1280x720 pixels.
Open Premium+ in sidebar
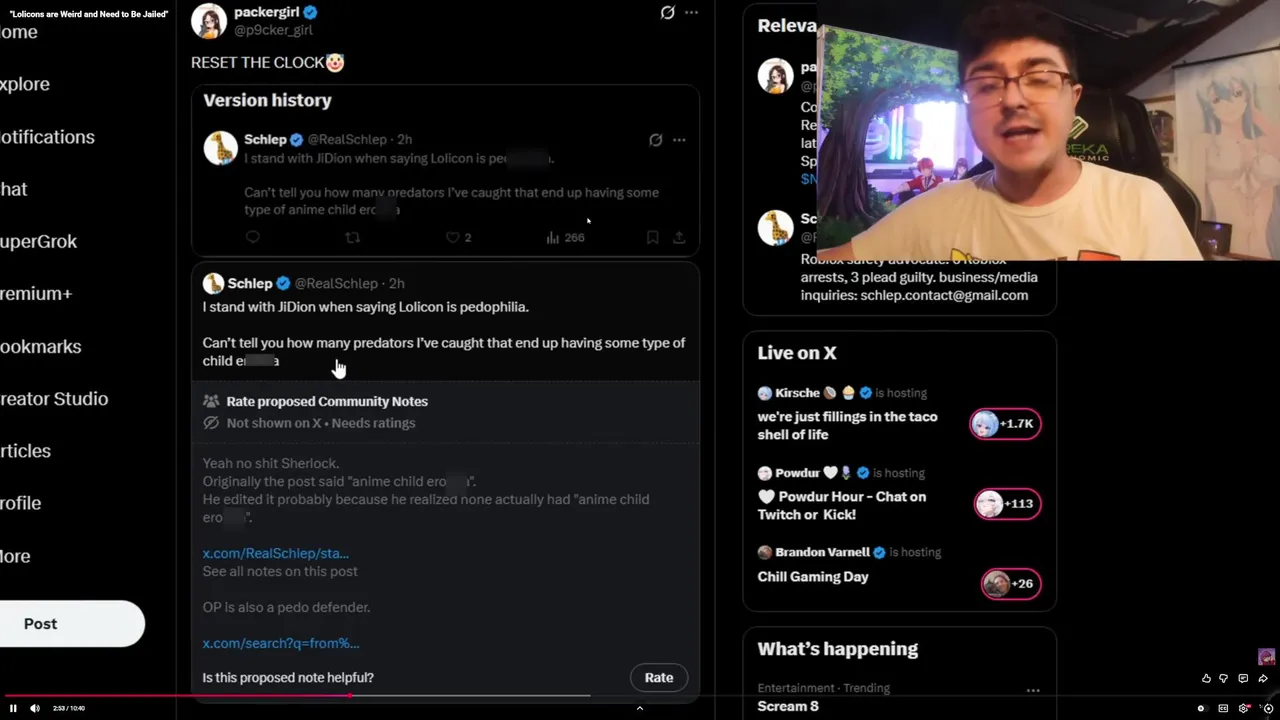(36, 294)
